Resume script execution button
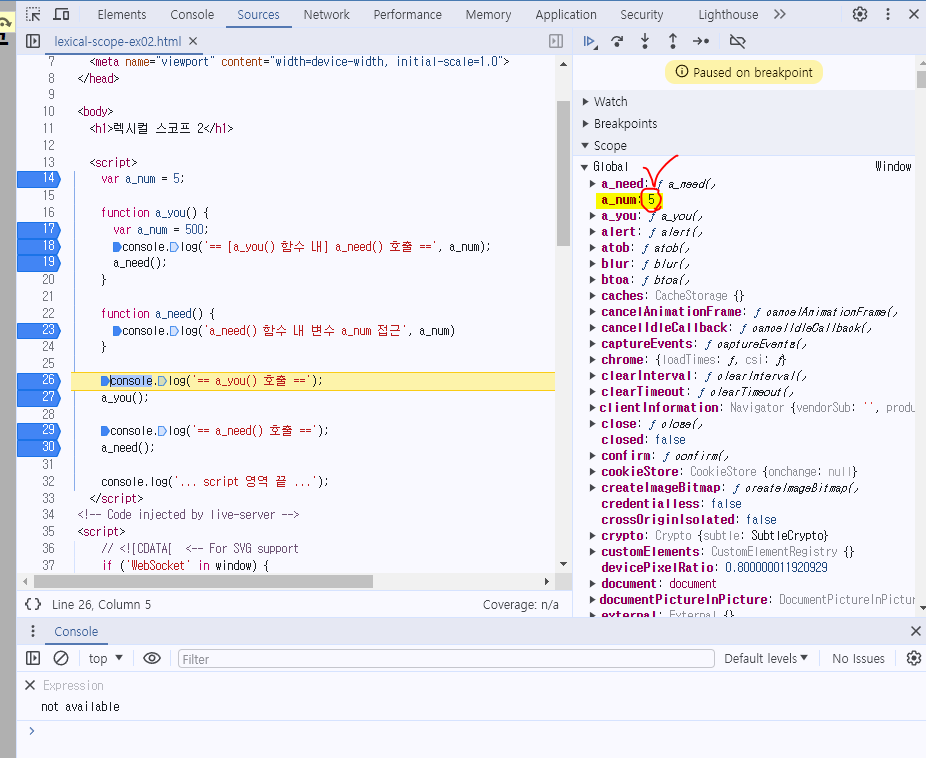 click(x=589, y=41)
